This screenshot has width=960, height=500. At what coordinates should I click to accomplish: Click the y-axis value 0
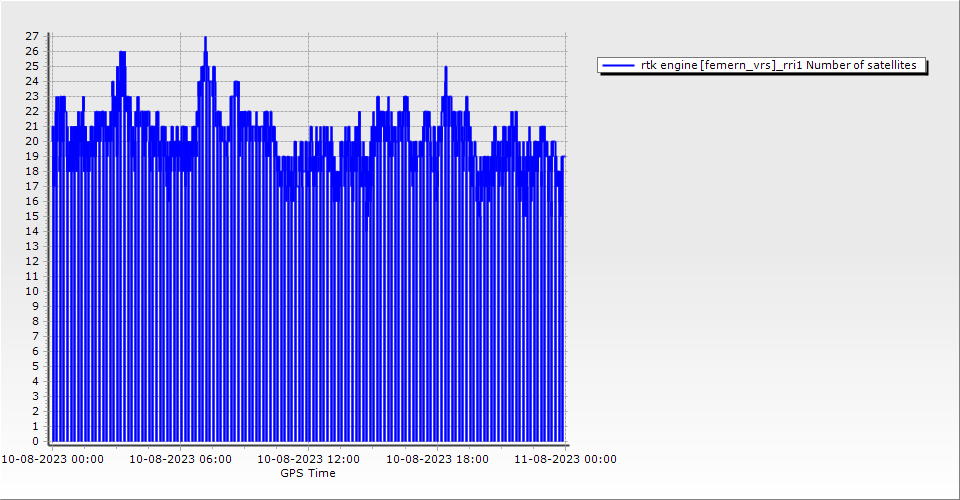click(35, 441)
